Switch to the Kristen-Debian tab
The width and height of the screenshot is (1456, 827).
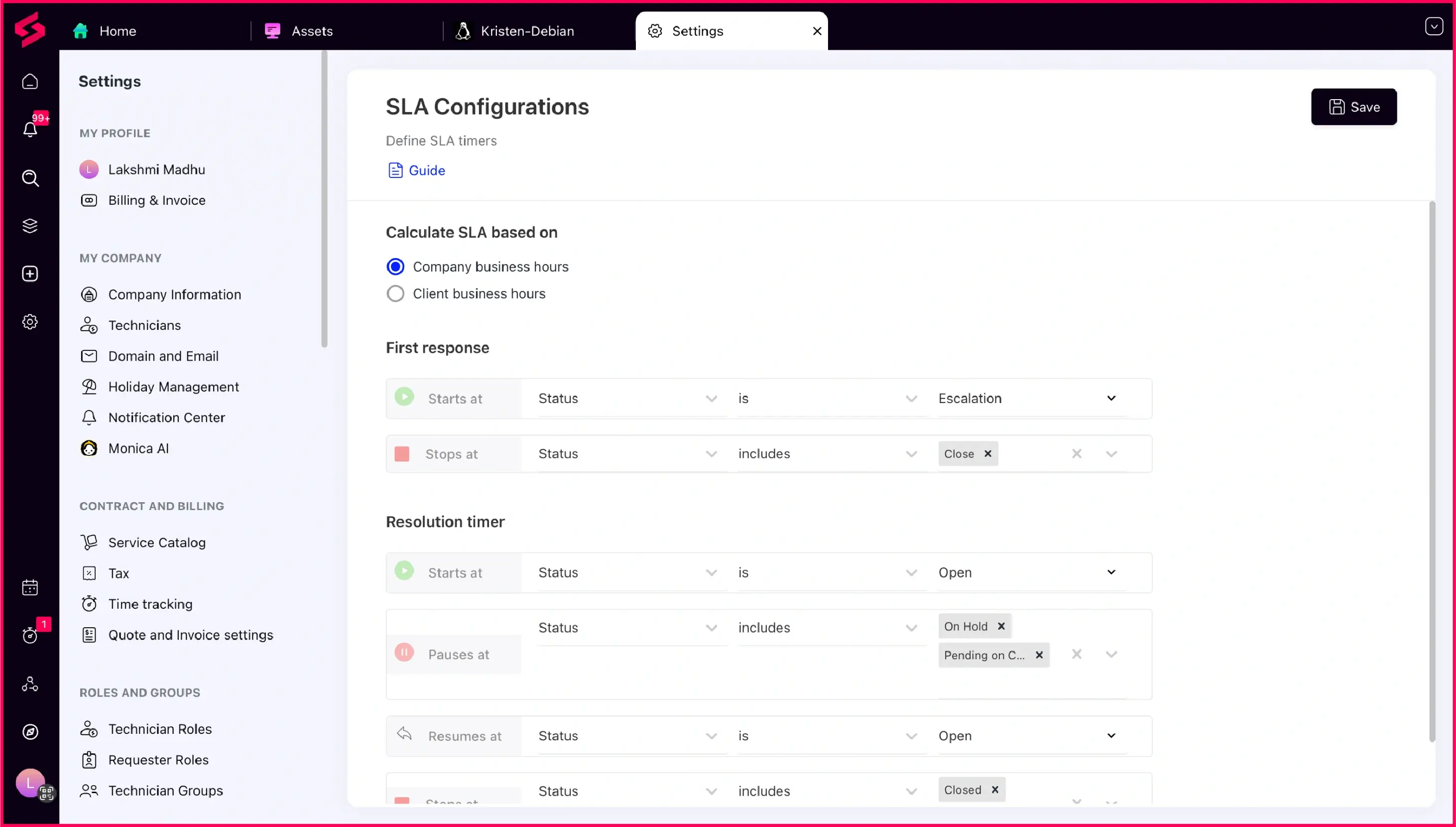pos(527,31)
